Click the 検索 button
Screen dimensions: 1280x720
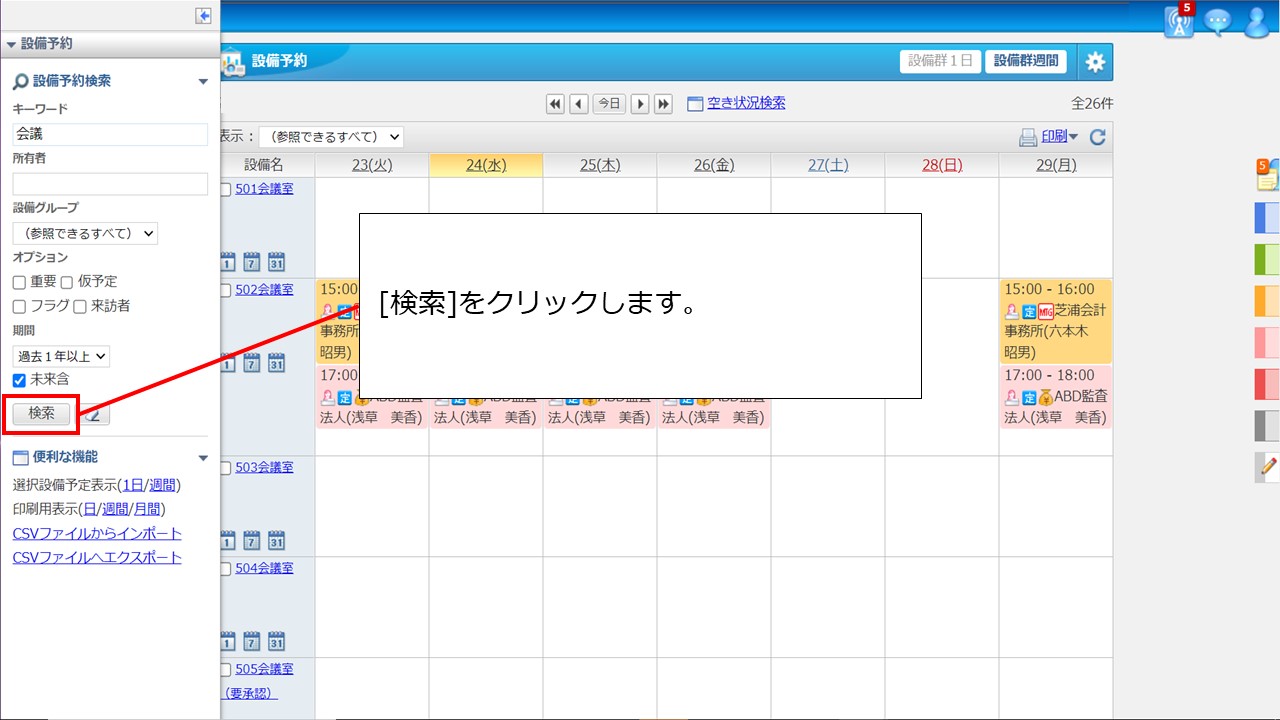[42, 413]
